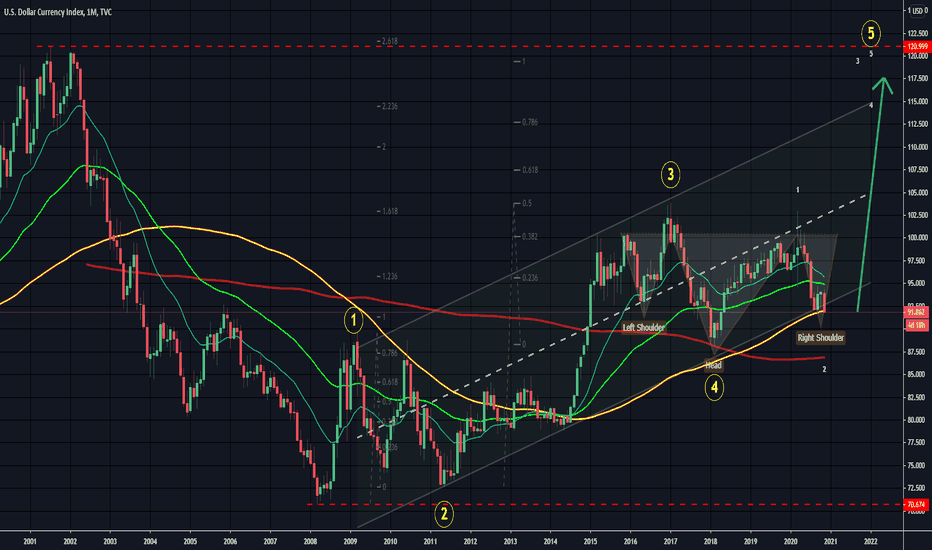932x550 pixels.
Task: Click the 110.000 price axis label
Action: pyautogui.click(x=918, y=147)
